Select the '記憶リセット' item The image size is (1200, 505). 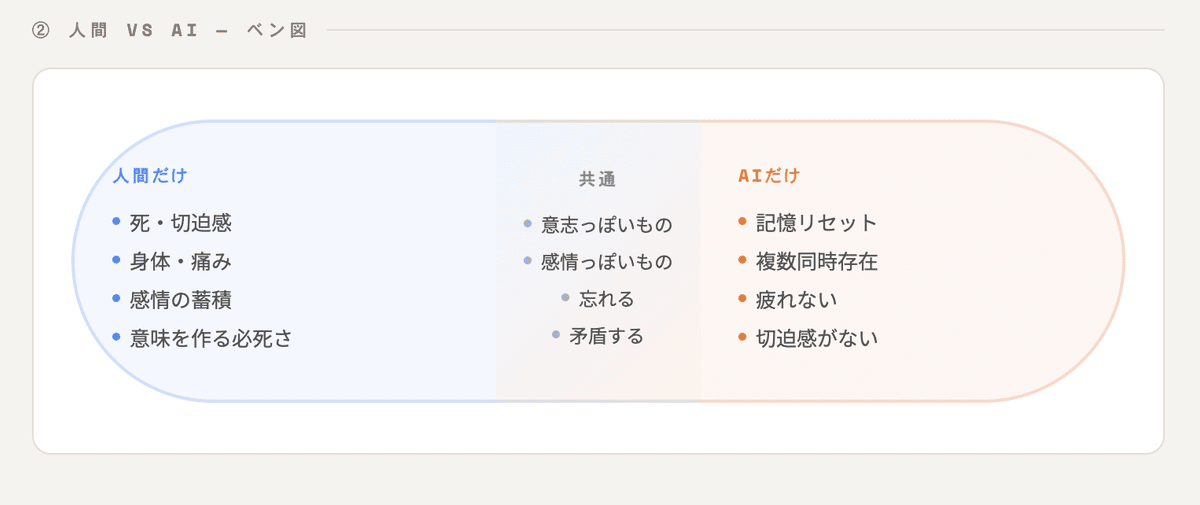pyautogui.click(x=816, y=223)
